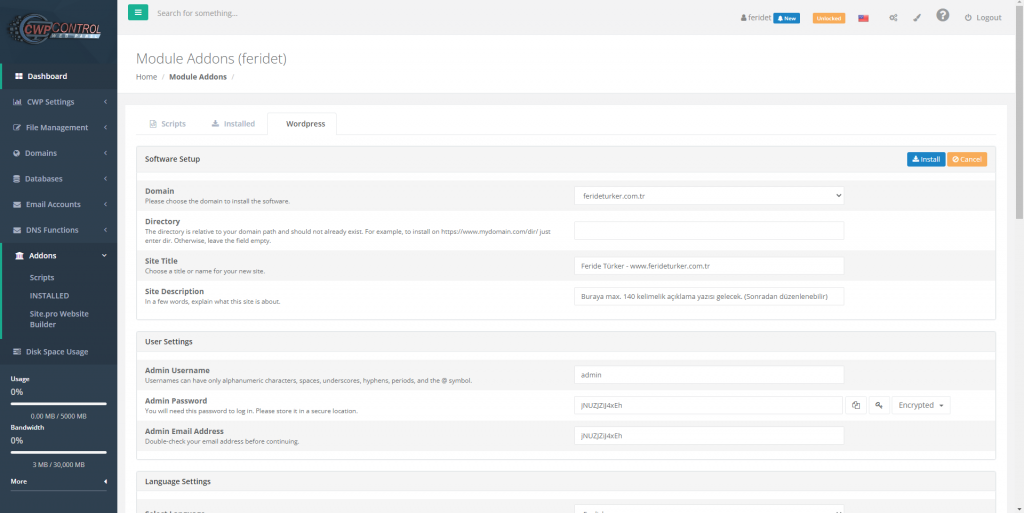Click the Module Addons breadcrumb
1024x513 pixels.
[x=198, y=77]
